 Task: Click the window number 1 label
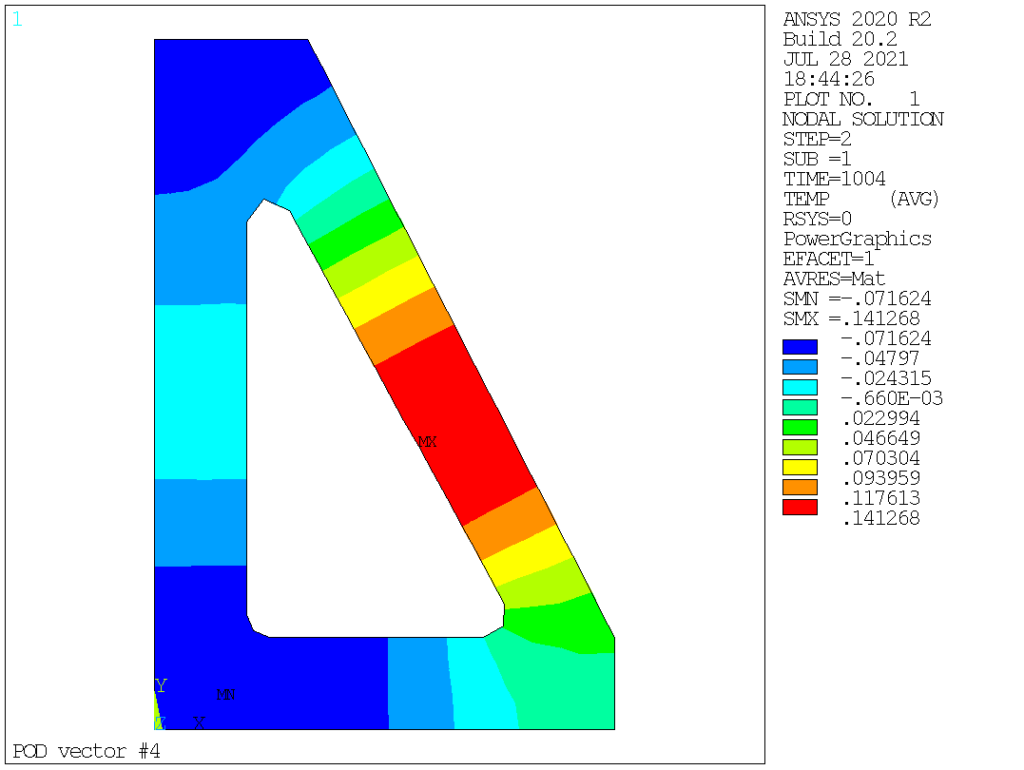[x=17, y=20]
